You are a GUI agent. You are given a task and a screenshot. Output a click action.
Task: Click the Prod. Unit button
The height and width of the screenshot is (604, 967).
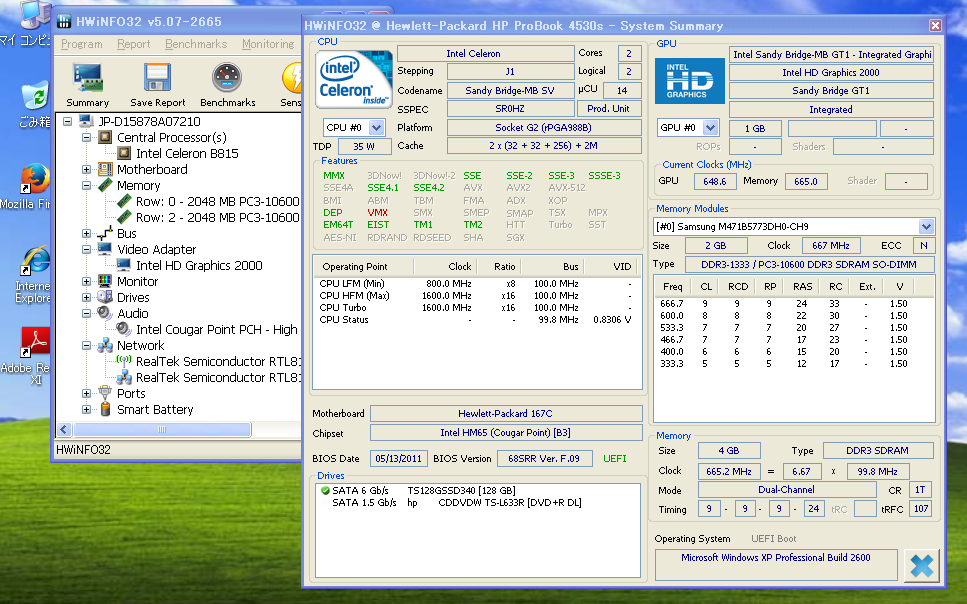[609, 109]
